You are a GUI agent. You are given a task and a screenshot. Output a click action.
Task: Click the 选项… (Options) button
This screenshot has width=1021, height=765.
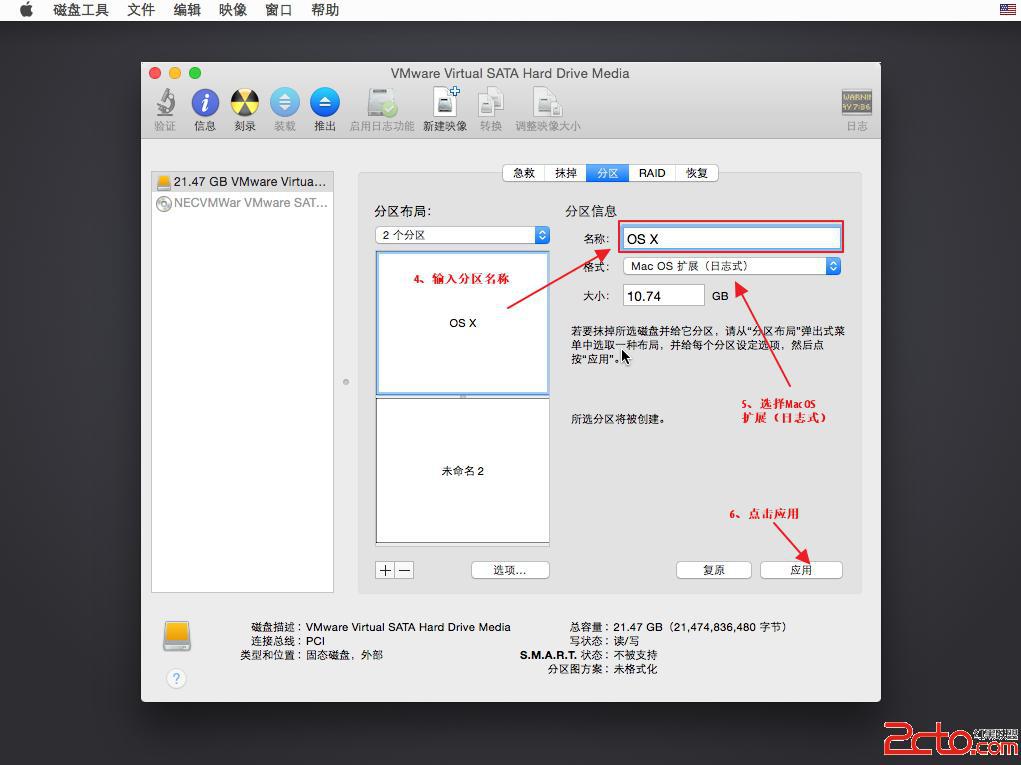click(x=510, y=570)
